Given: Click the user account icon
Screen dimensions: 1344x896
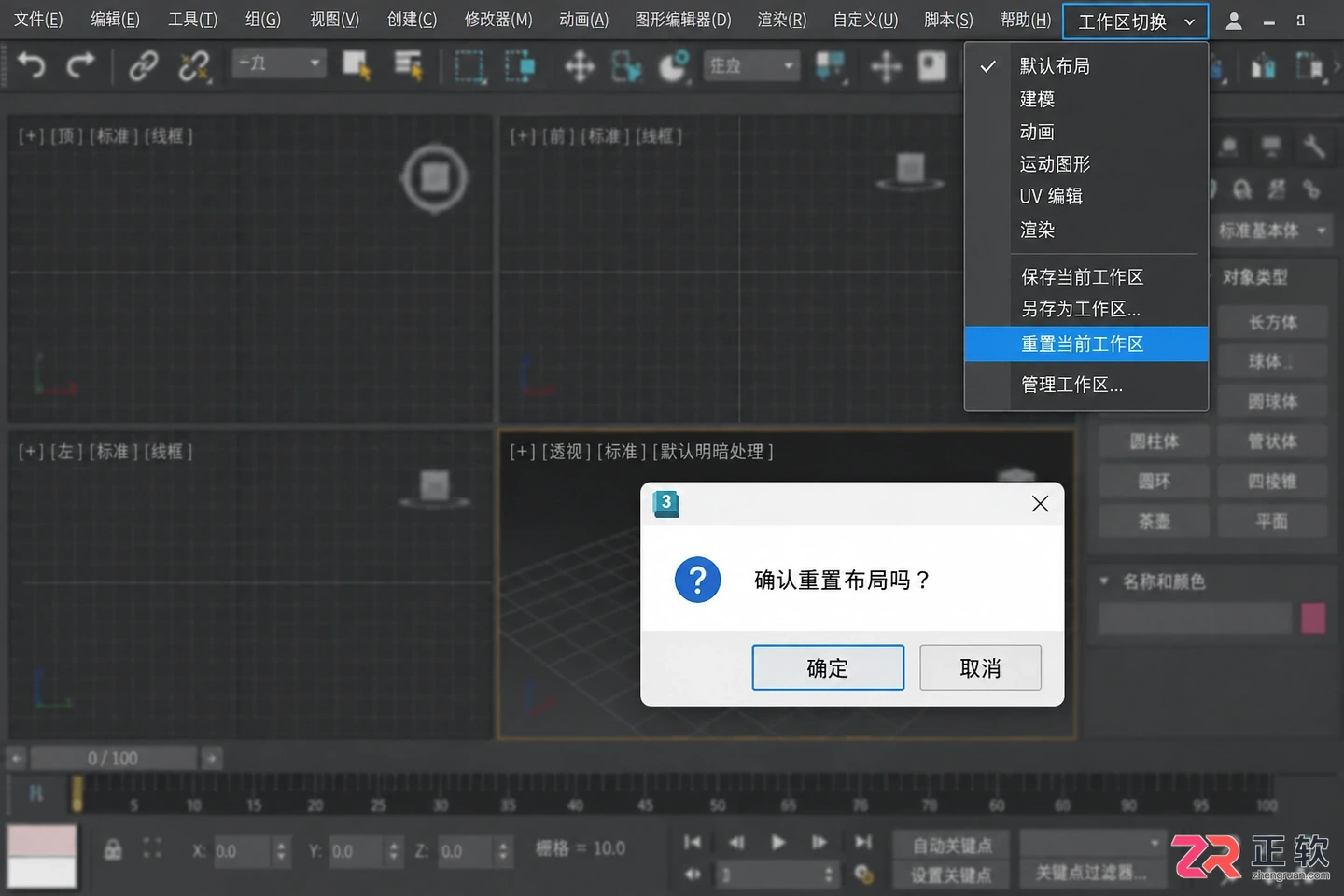Looking at the screenshot, I should (x=1234, y=21).
